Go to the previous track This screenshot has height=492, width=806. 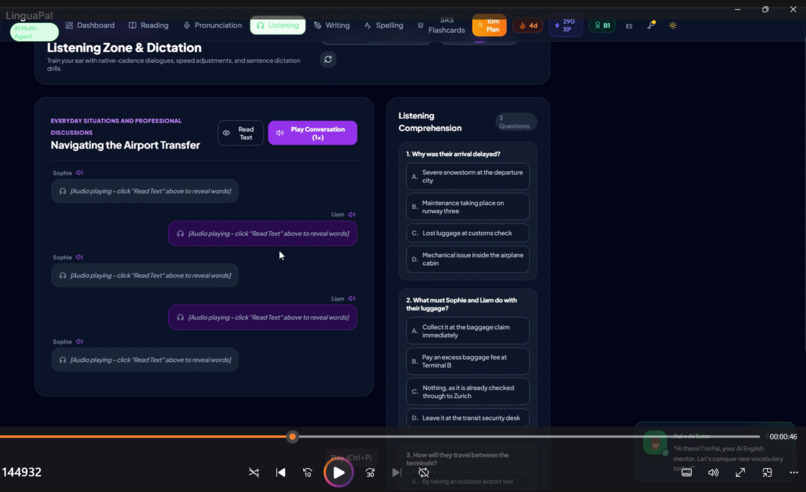281,472
